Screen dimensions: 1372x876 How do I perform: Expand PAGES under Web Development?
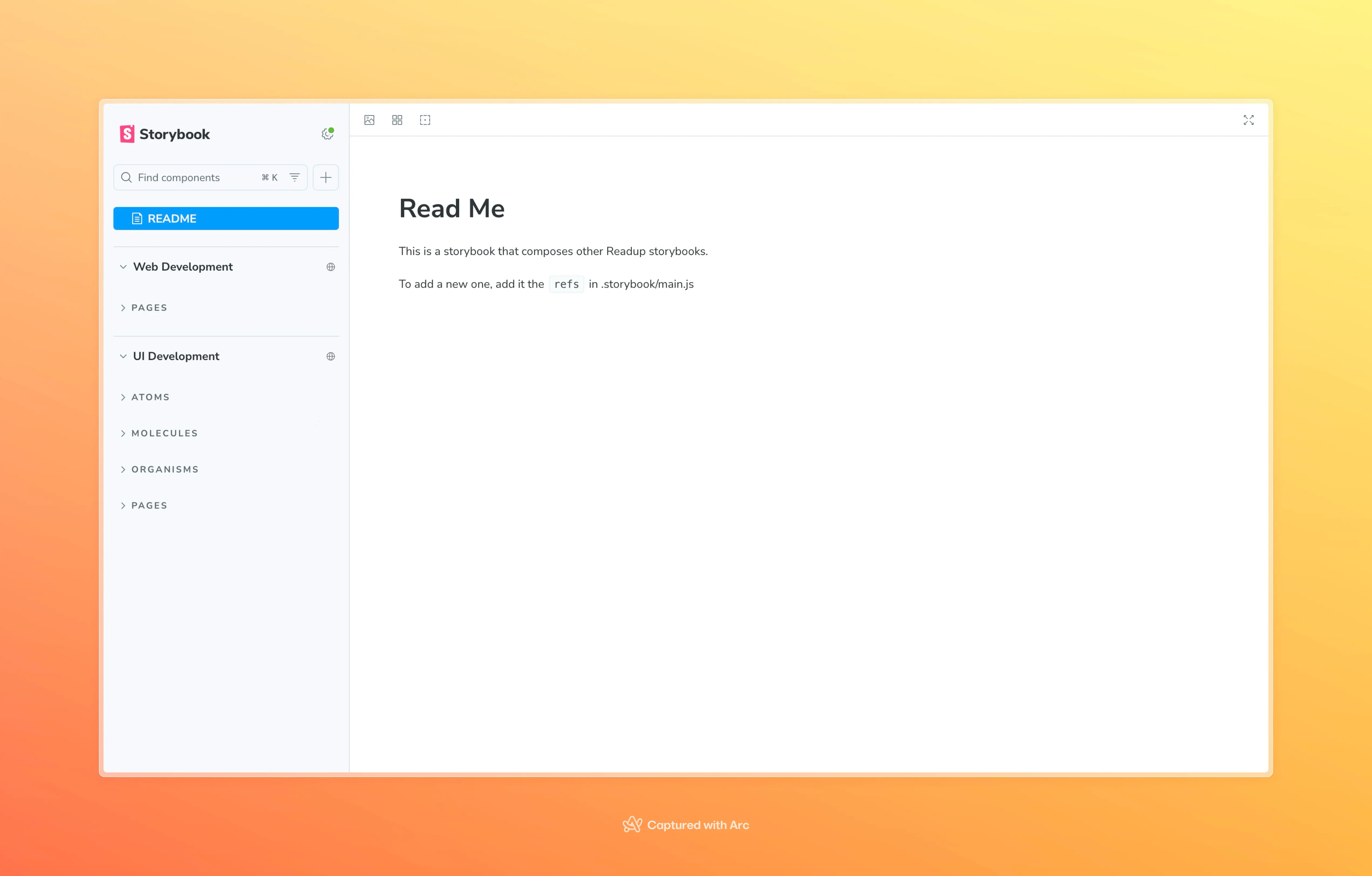click(149, 308)
